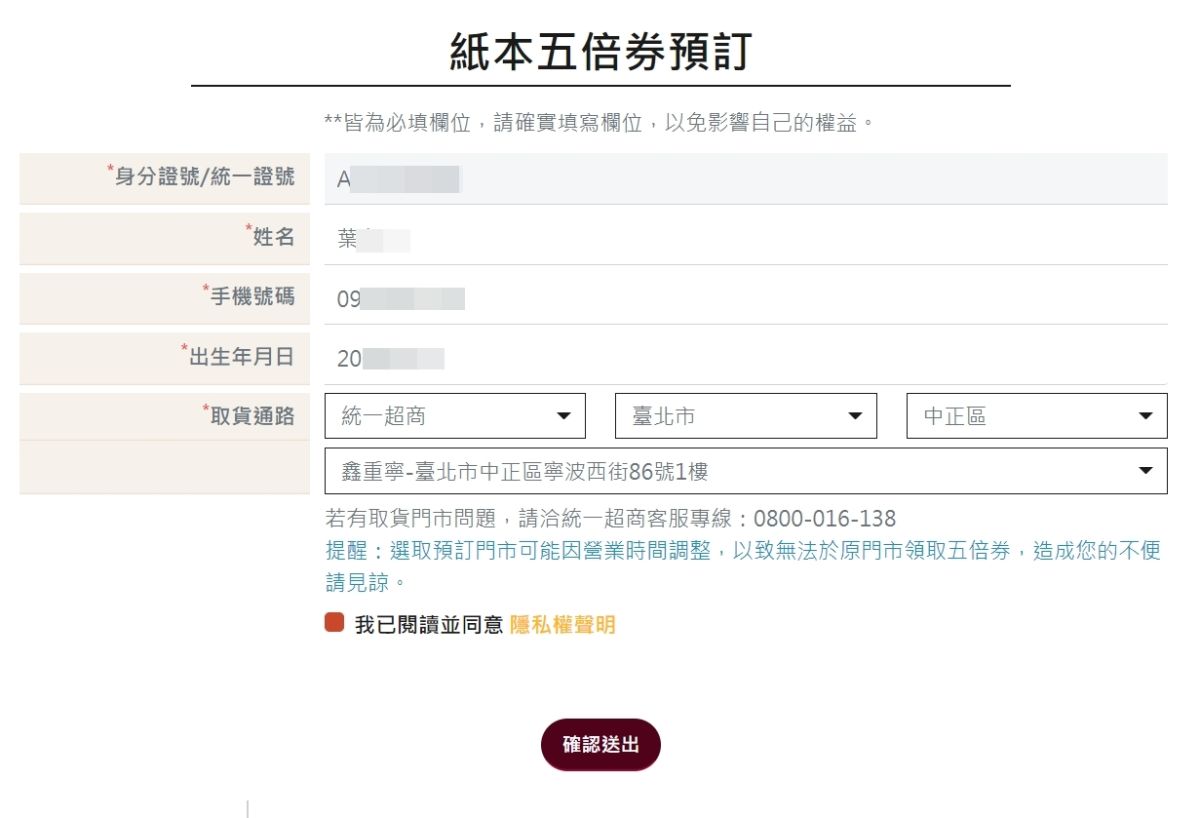The width and height of the screenshot is (1200, 818).
Task: Click the 取貨通路 field label
Action: coord(252,416)
